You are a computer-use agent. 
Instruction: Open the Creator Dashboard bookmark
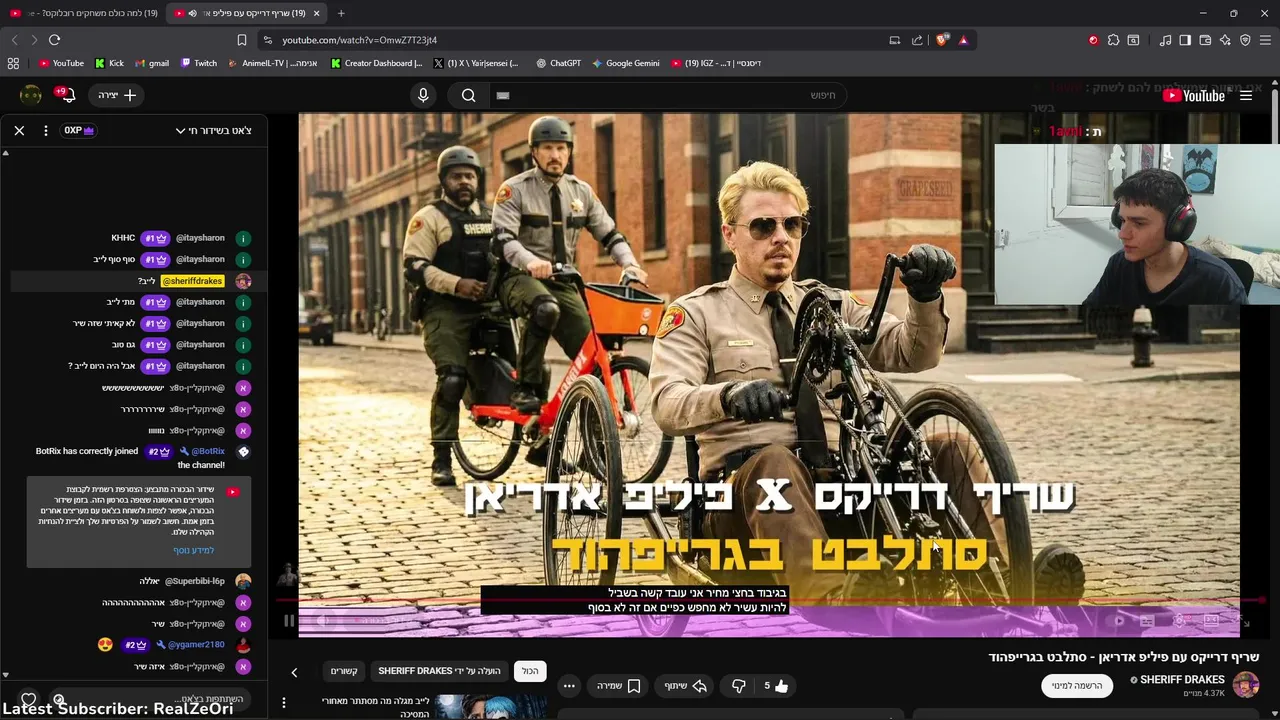pyautogui.click(x=376, y=63)
